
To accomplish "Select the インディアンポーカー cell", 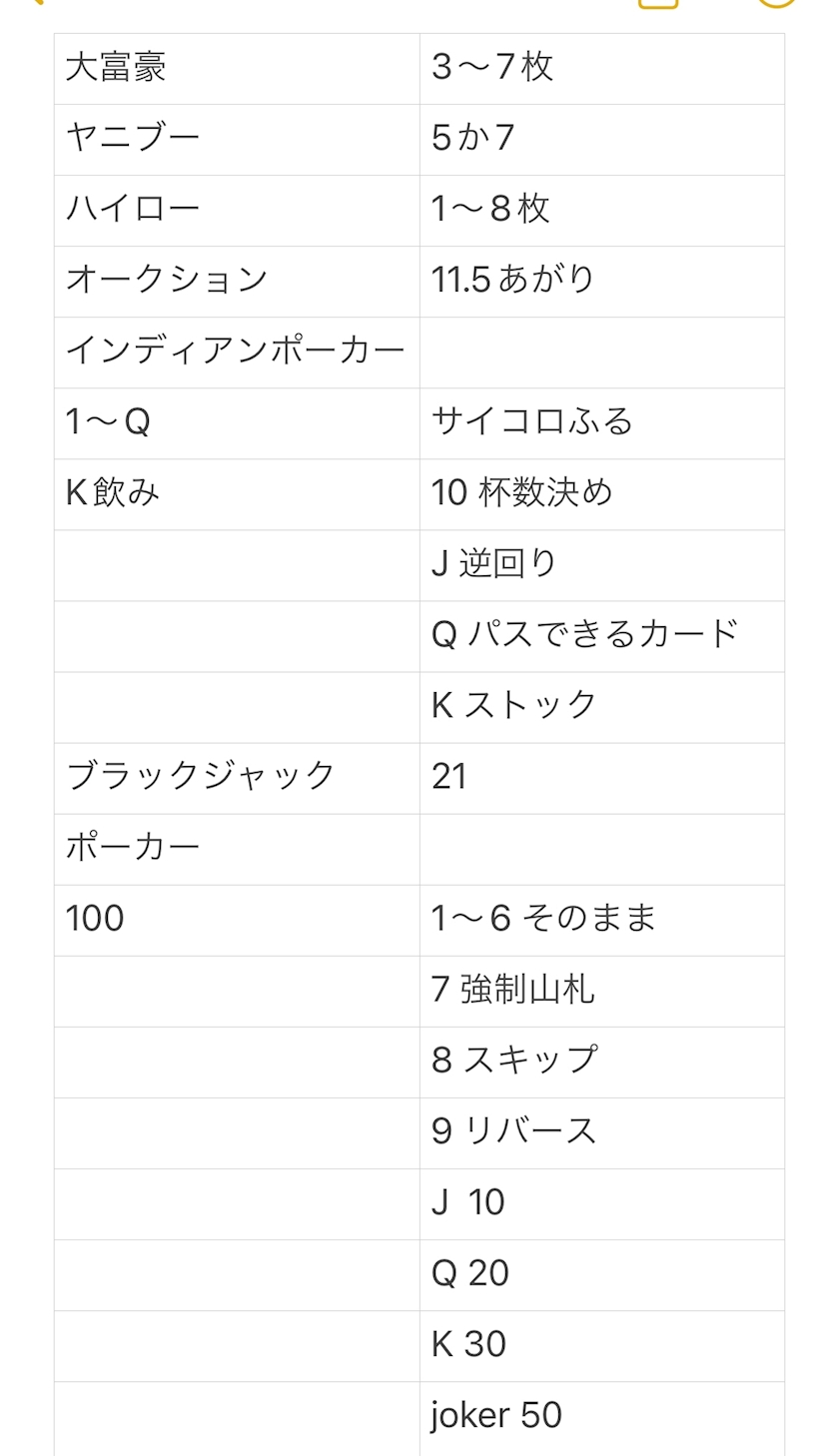I will click(237, 353).
